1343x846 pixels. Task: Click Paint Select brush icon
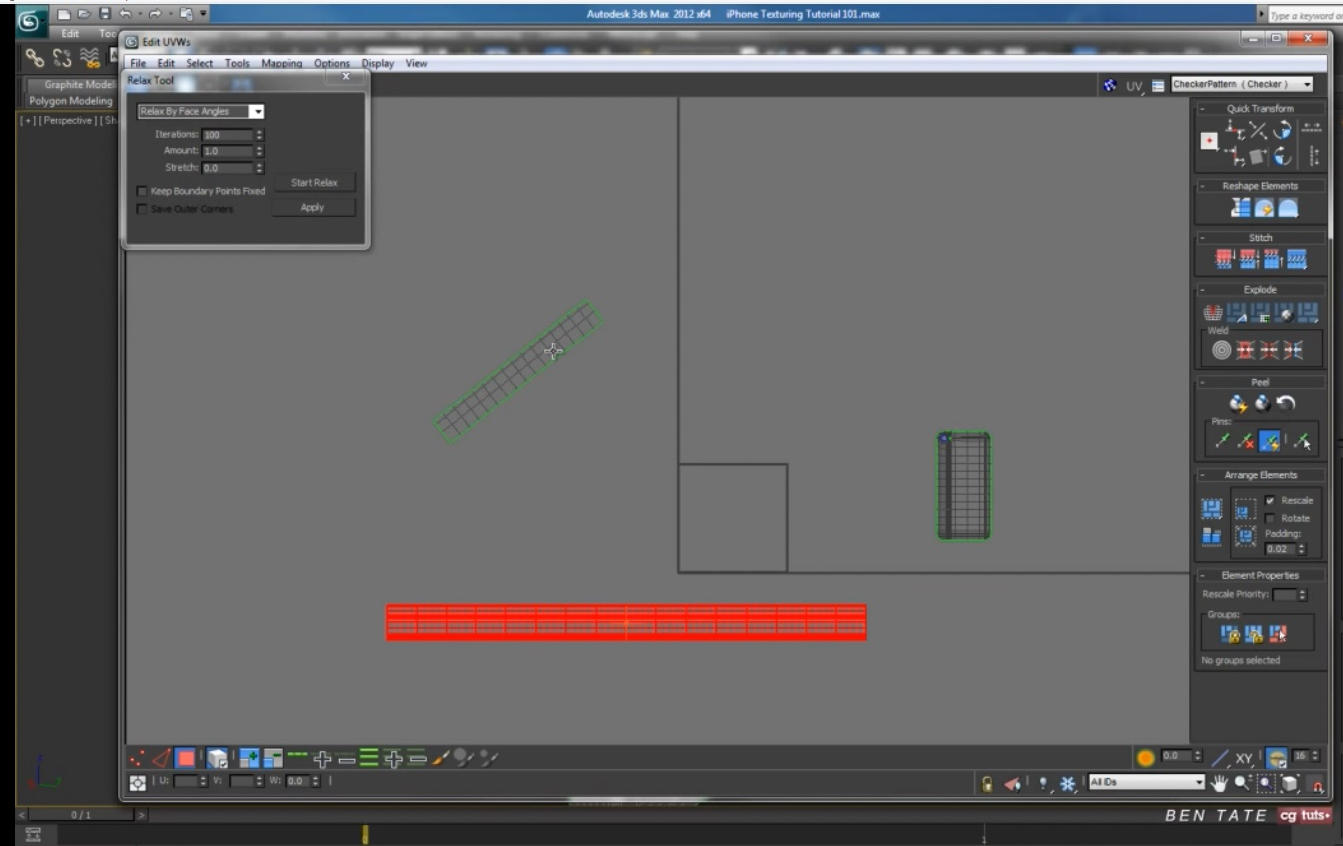(x=442, y=759)
